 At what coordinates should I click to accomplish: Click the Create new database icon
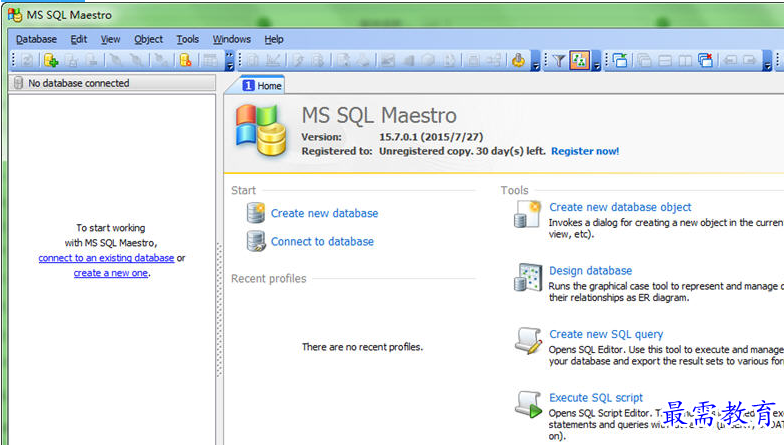(x=256, y=213)
